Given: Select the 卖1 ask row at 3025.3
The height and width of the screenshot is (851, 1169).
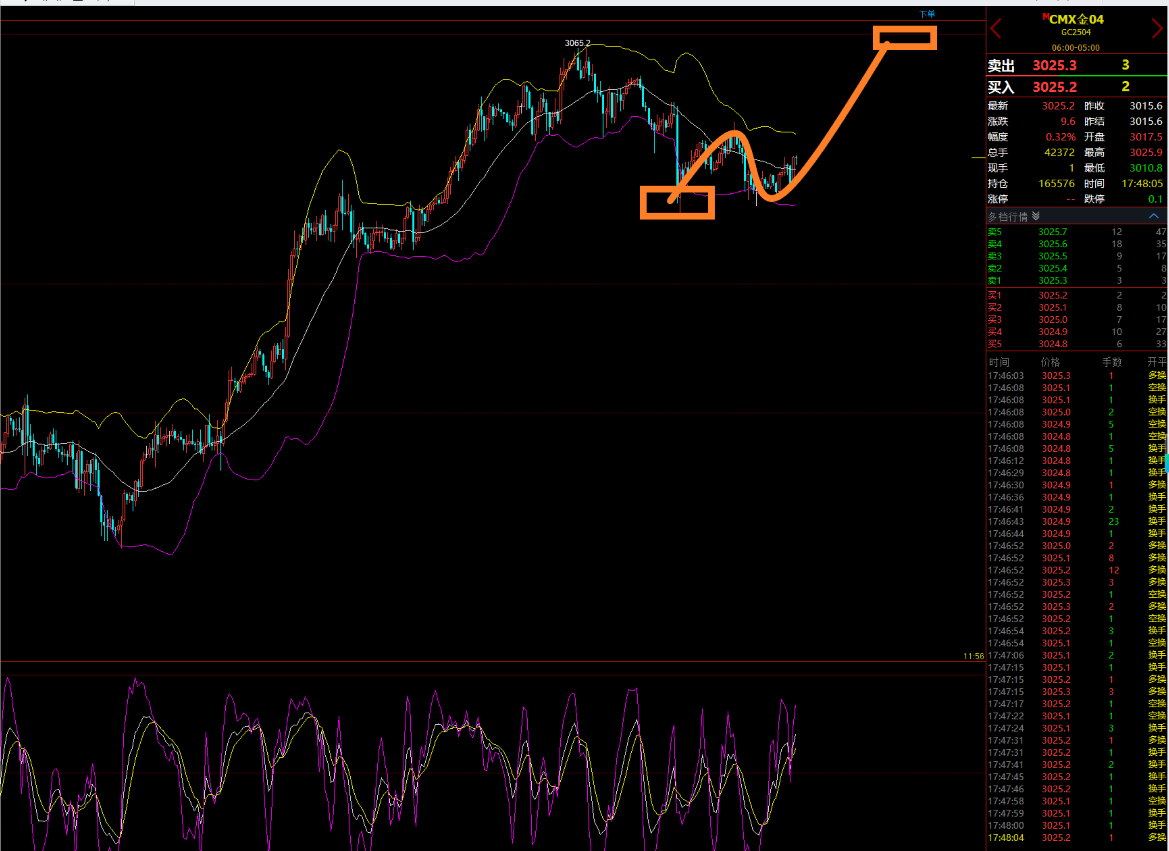Looking at the screenshot, I should 1077,280.
